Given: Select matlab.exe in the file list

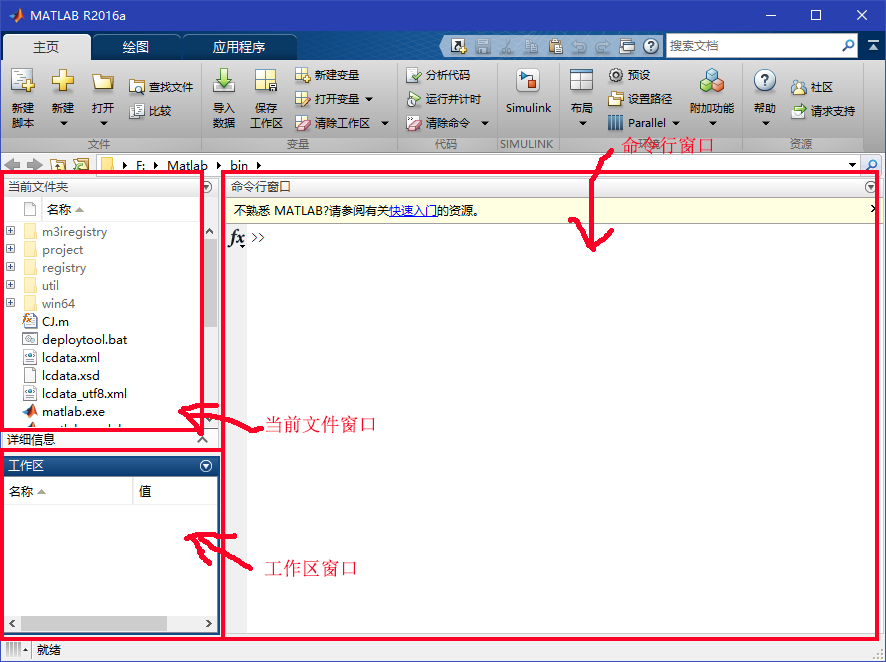Looking at the screenshot, I should pos(73,412).
